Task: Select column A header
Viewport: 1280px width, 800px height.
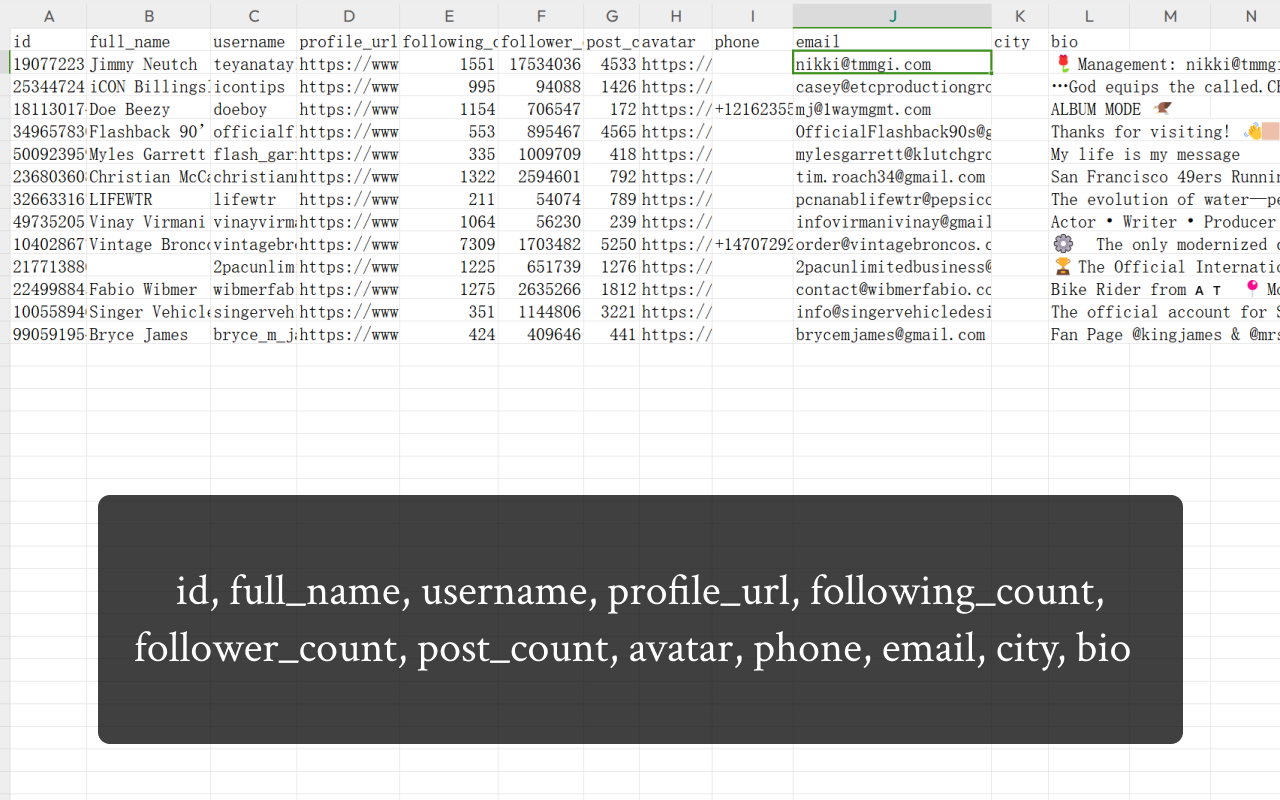Action: click(x=49, y=16)
